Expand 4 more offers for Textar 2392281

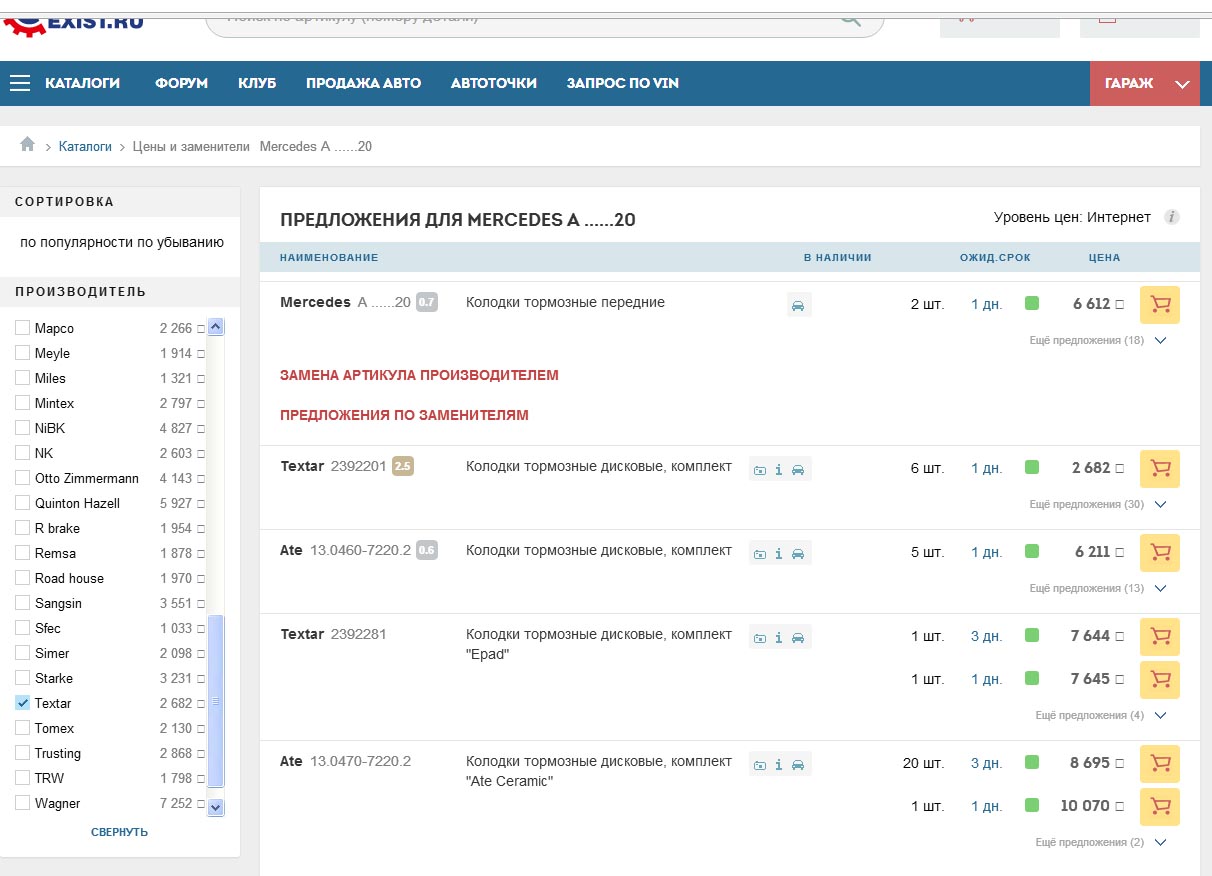pos(1101,715)
